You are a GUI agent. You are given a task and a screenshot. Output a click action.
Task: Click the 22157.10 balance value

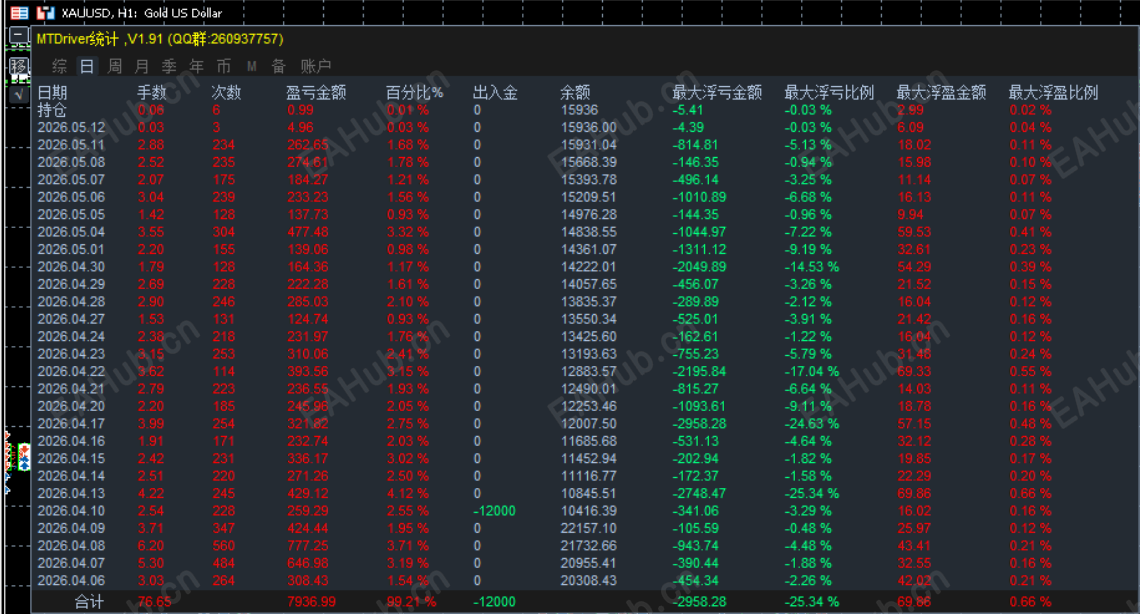tap(588, 528)
